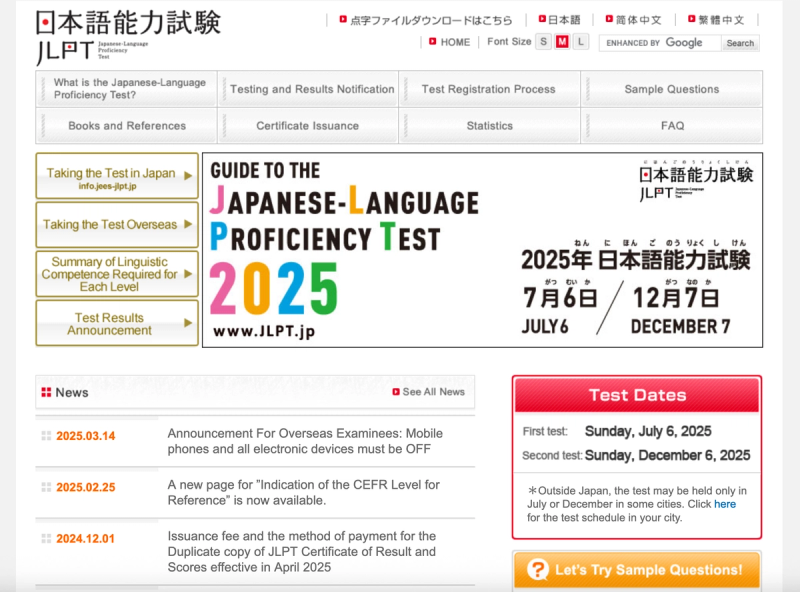Click the question mark icon on orange button
Image resolution: width=800 pixels, height=592 pixels.
pyautogui.click(x=538, y=570)
